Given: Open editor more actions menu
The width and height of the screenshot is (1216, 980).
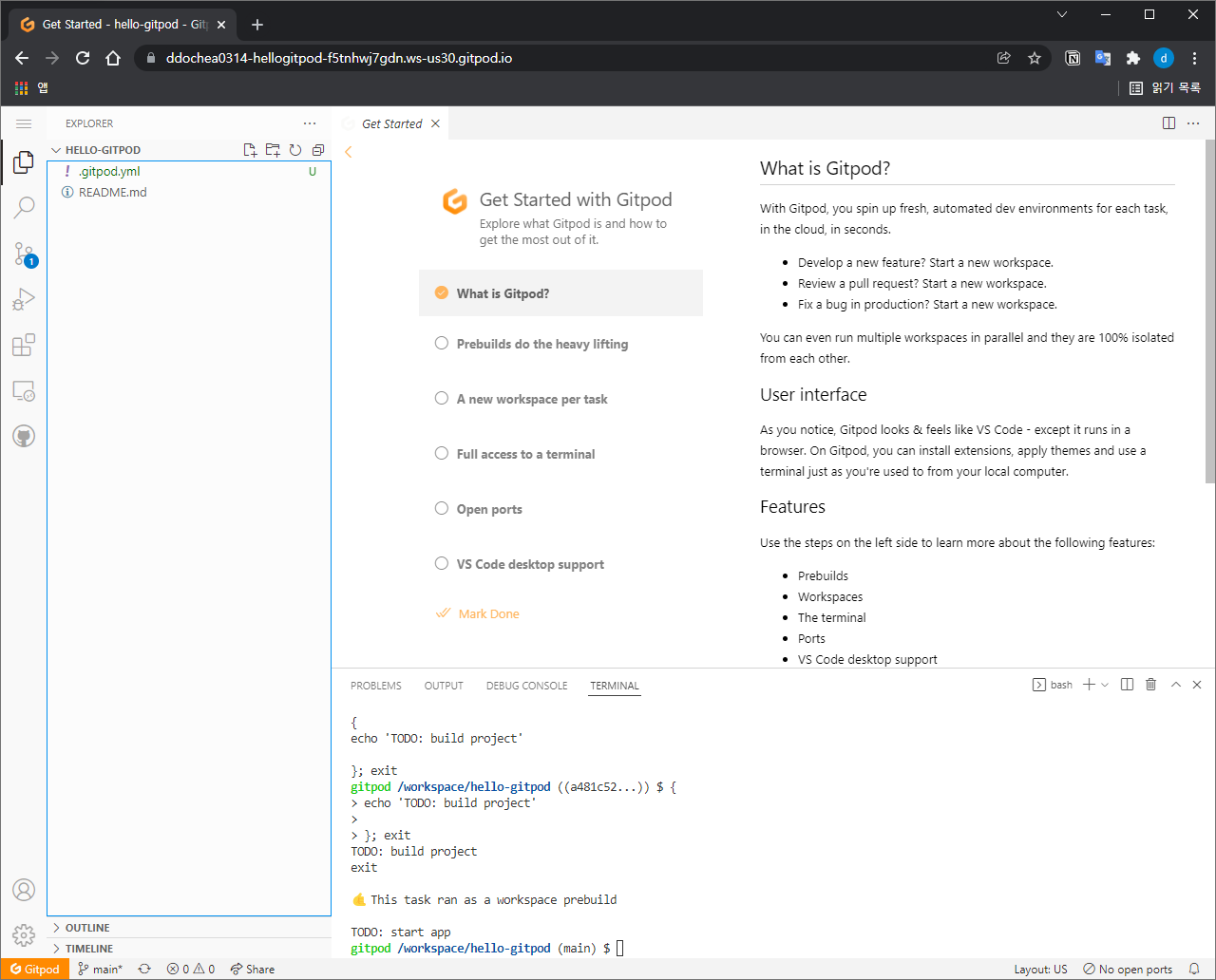Looking at the screenshot, I should 1194,123.
